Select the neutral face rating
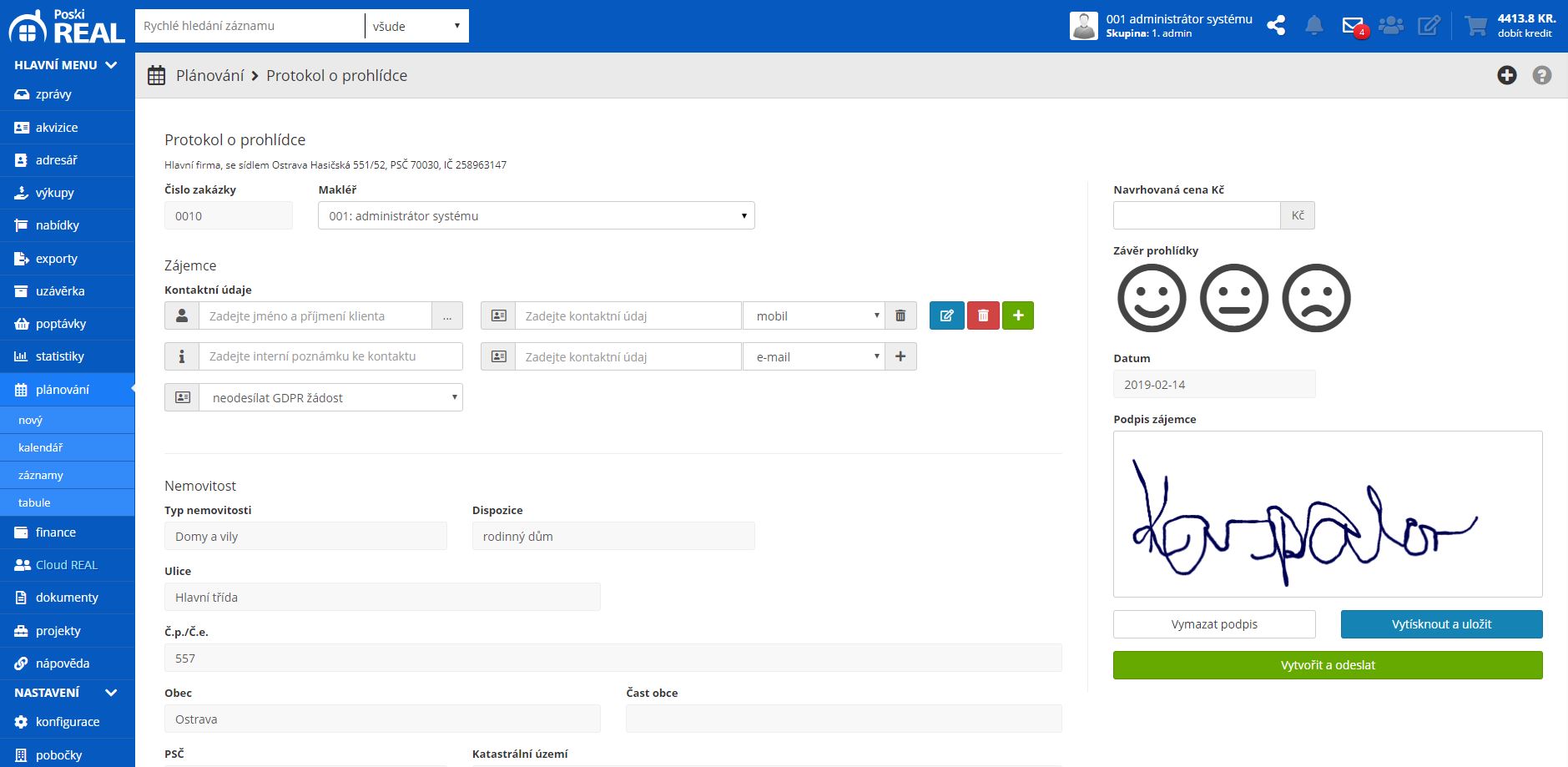The width and height of the screenshot is (1568, 767). [x=1233, y=299]
